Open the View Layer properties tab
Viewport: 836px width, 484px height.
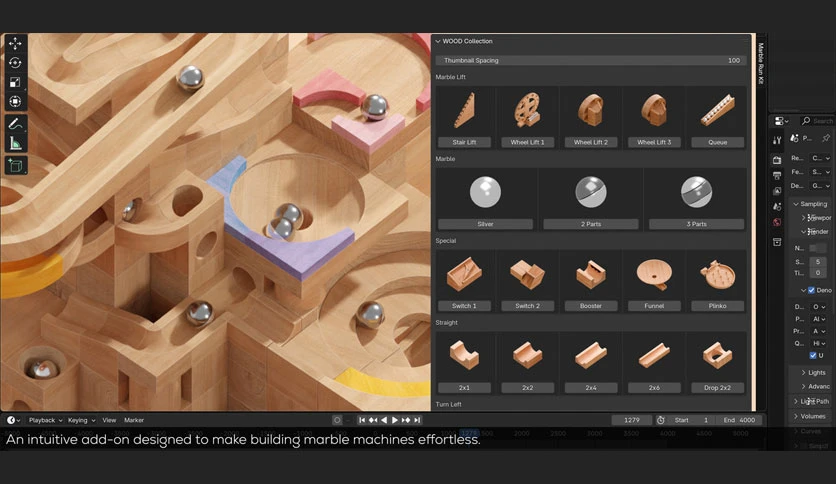[777, 191]
